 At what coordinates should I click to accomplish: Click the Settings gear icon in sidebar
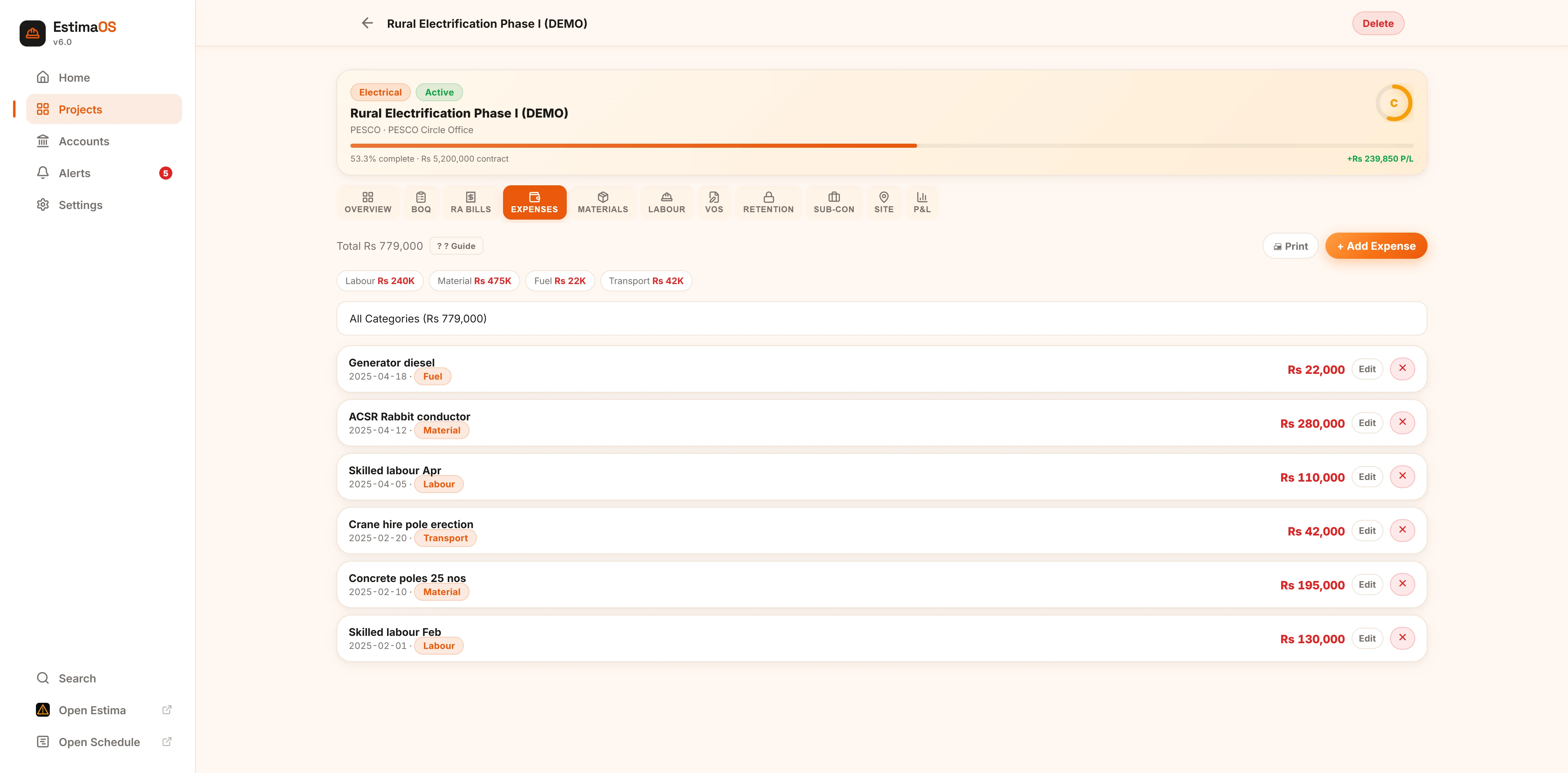click(43, 204)
